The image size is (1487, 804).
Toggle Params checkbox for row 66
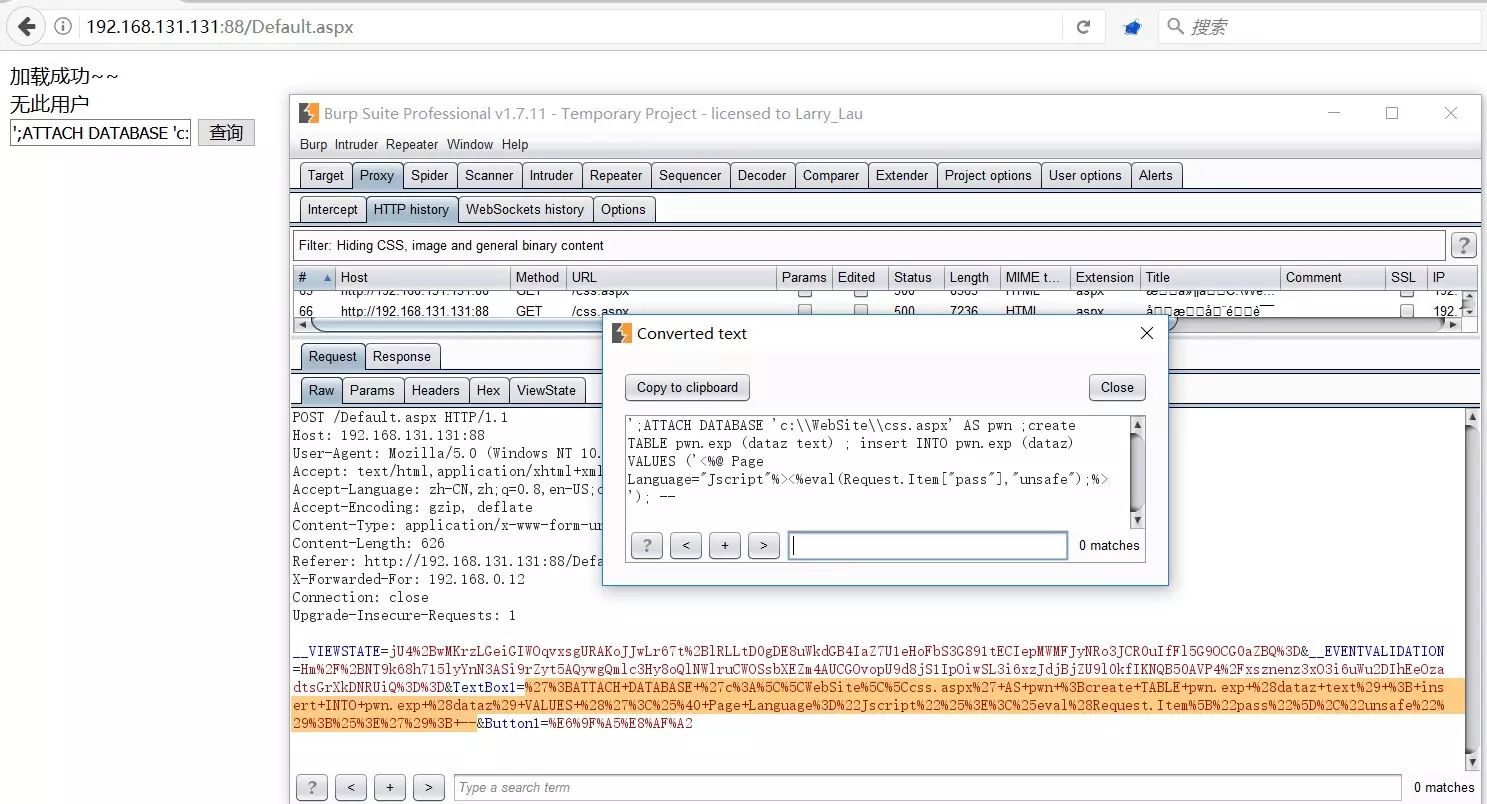click(804, 311)
